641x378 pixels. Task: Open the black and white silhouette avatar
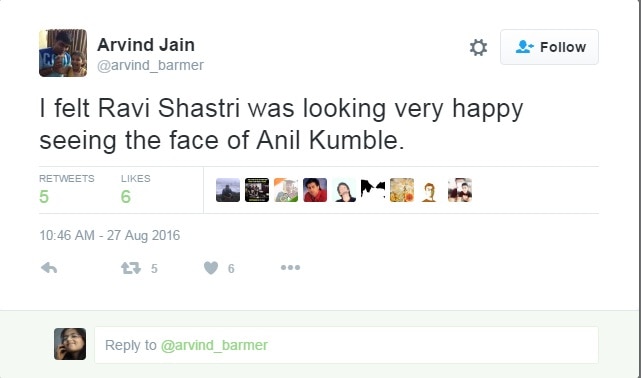click(373, 190)
